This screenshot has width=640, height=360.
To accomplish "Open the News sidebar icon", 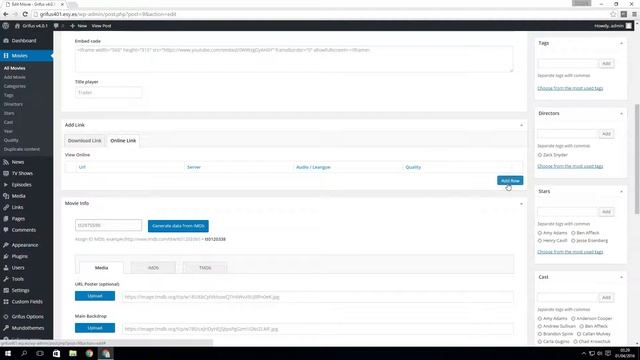I will 6,162.
